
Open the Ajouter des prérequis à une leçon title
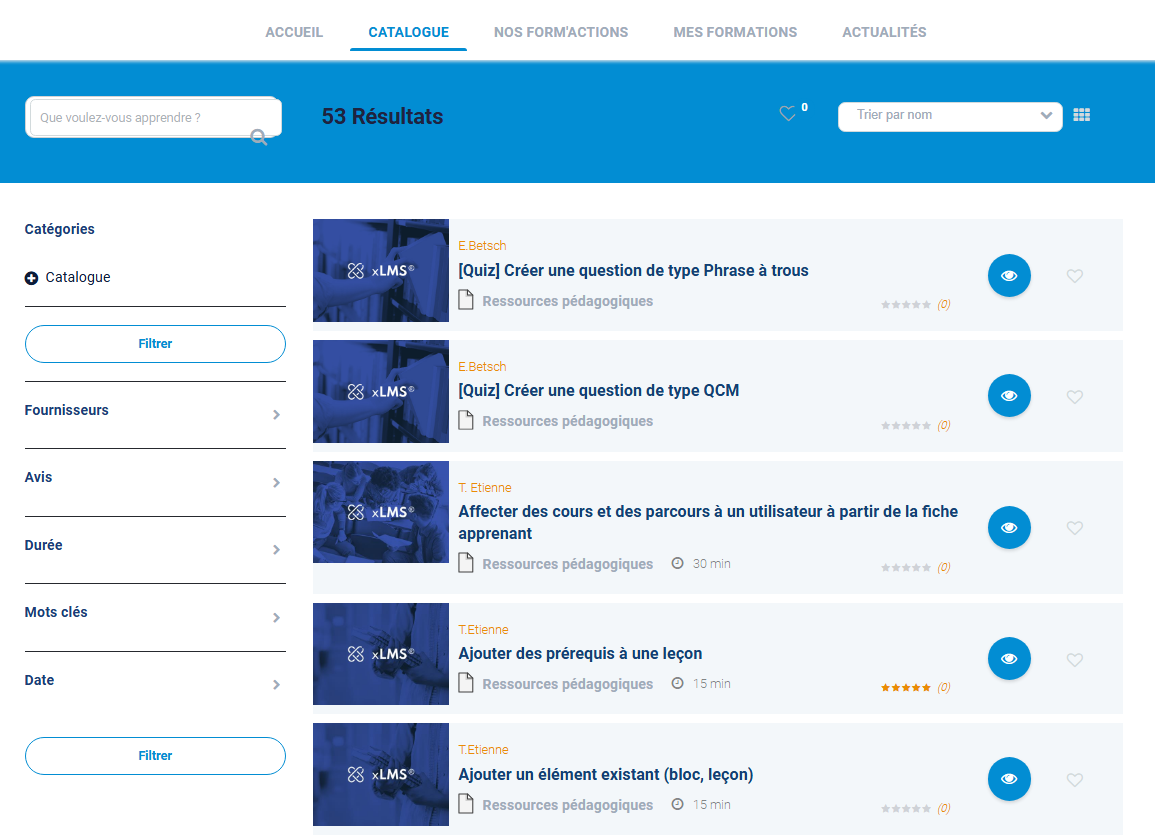tap(580, 654)
